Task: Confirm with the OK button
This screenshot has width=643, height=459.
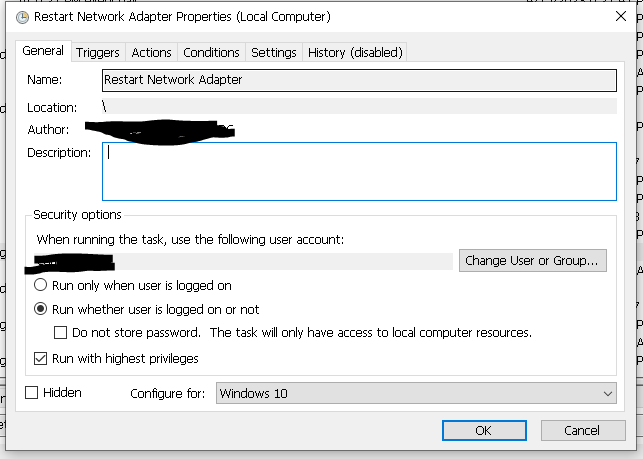Action: tap(484, 430)
